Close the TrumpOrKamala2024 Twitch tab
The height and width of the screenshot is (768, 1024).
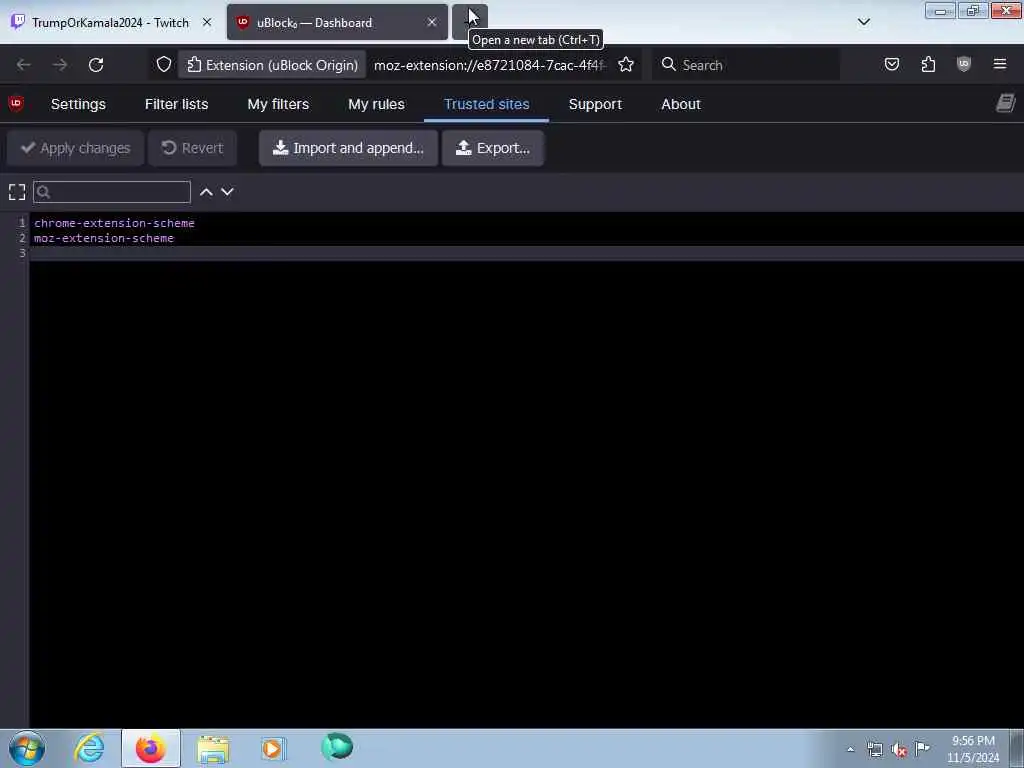(x=207, y=22)
